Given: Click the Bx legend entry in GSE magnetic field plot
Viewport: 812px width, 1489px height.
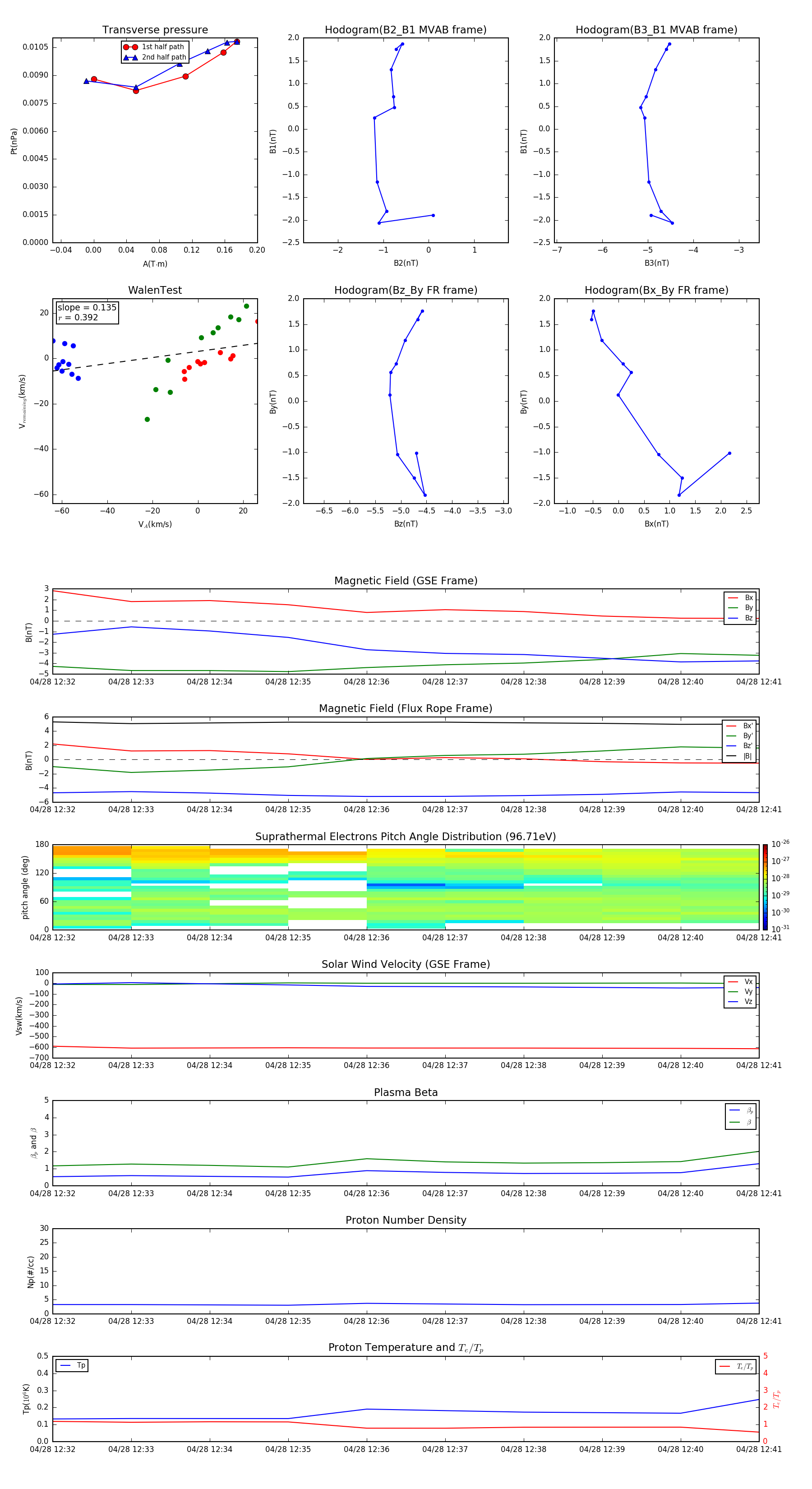Looking at the screenshot, I should tap(740, 598).
